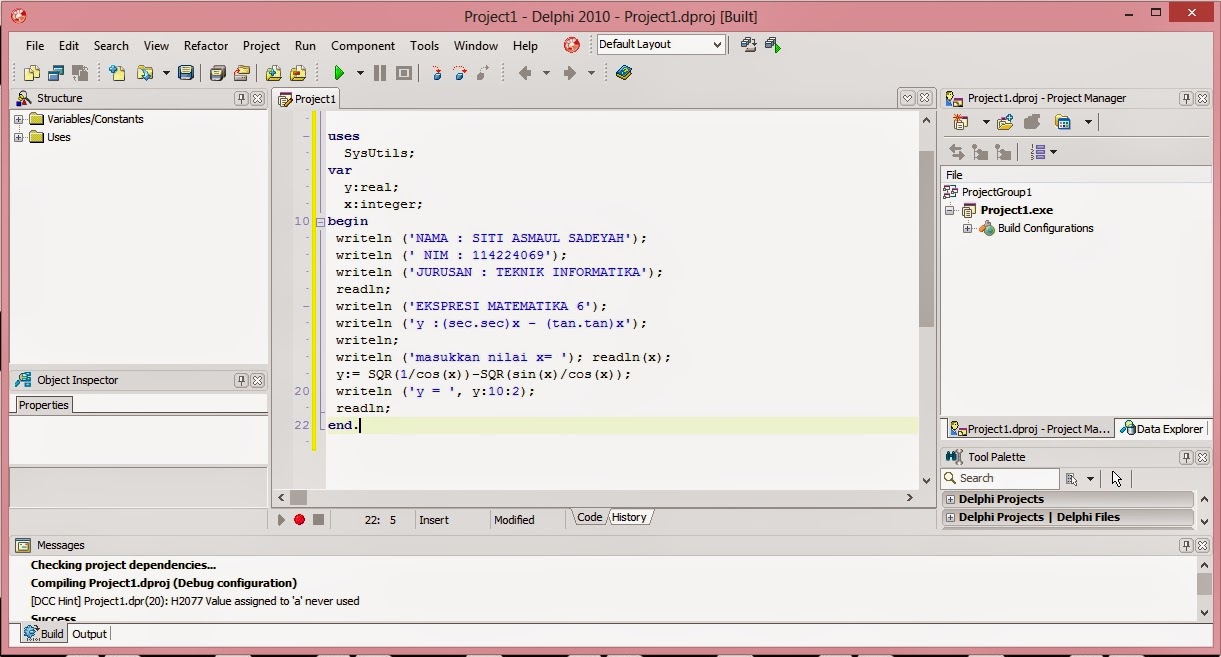
Task: Open the Tools menu
Action: (x=424, y=46)
